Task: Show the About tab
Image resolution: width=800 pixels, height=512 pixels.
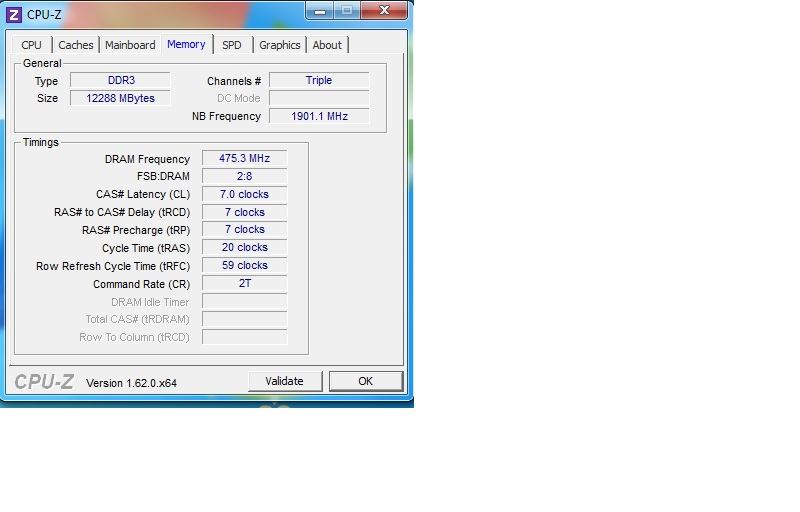Action: [327, 45]
